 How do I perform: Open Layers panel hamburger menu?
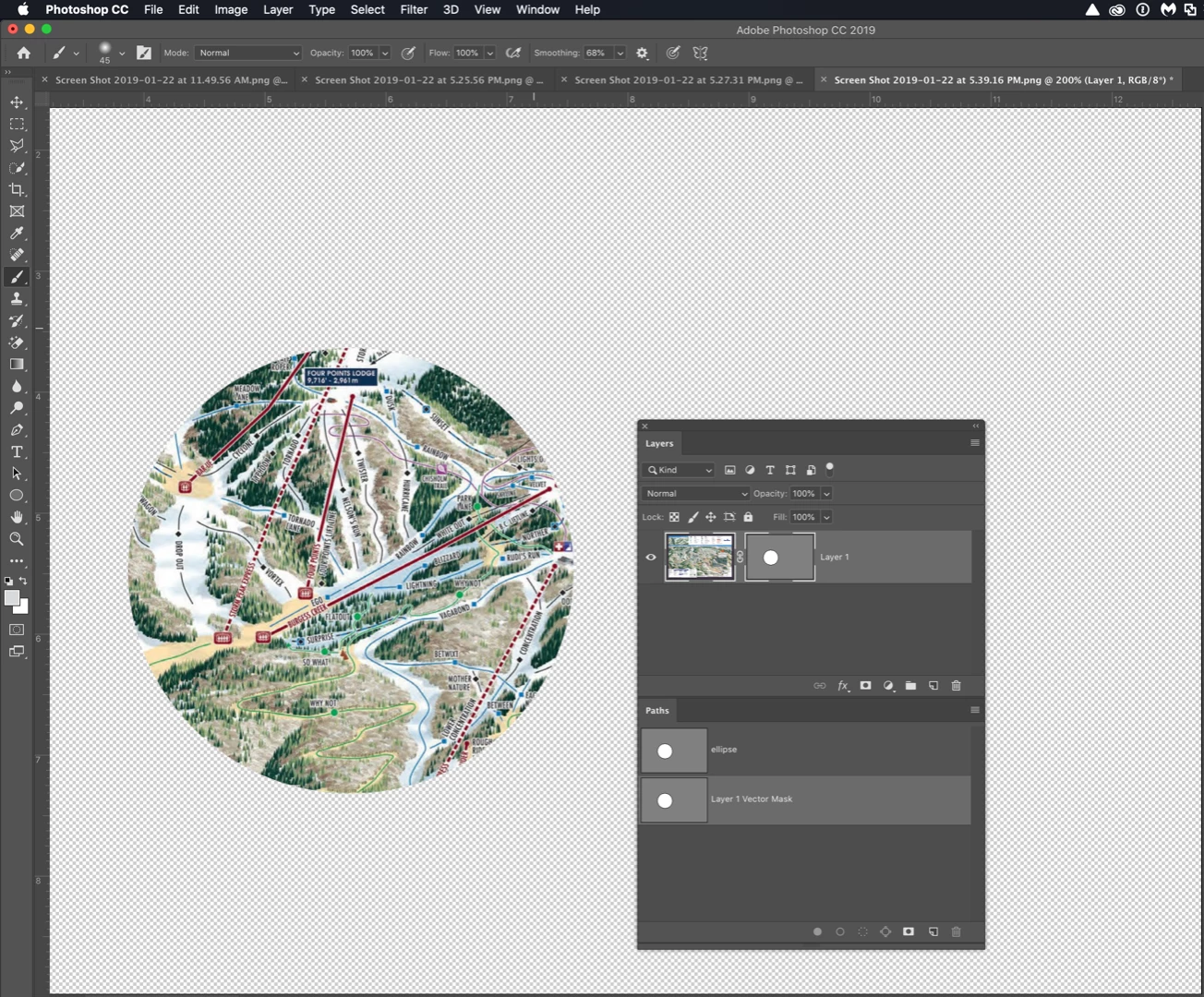[x=974, y=443]
